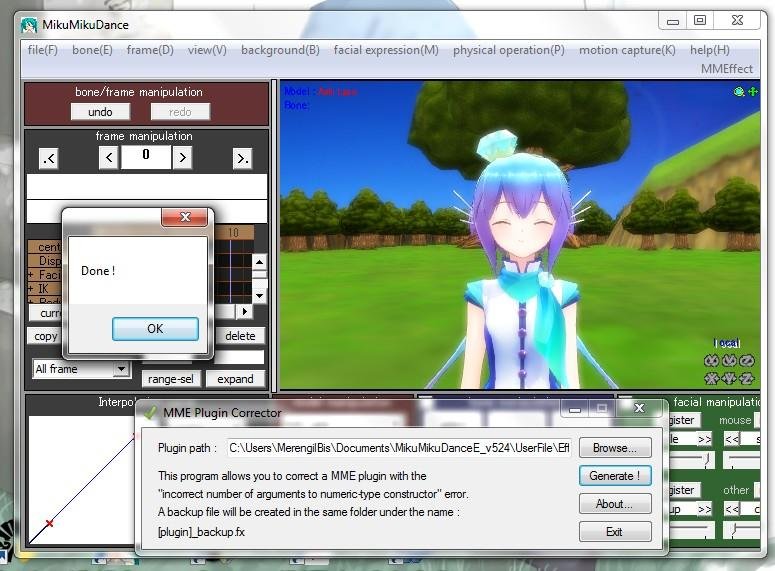This screenshot has width=775, height=571.
Task: Expand the 'IK' bone group row
Action: (x=31, y=289)
